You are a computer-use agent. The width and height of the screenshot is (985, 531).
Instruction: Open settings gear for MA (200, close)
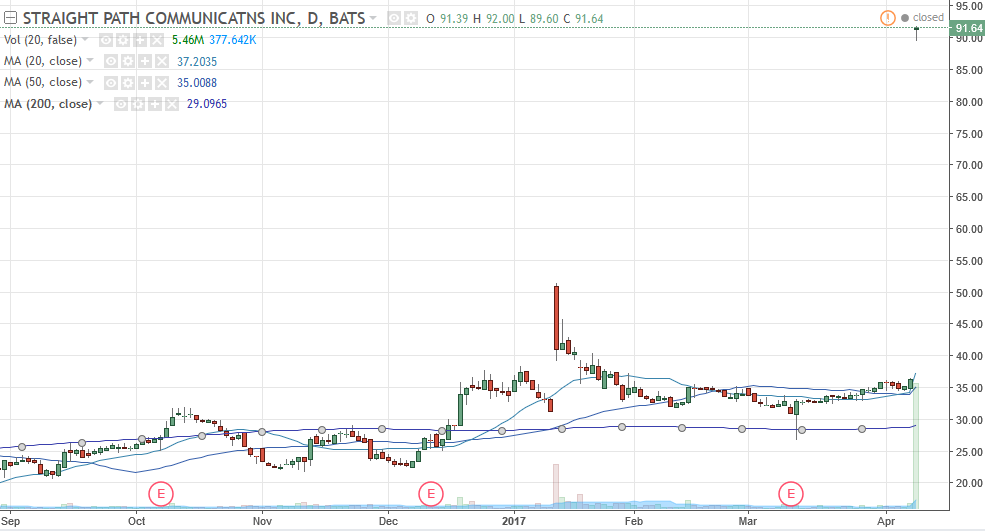coord(138,104)
